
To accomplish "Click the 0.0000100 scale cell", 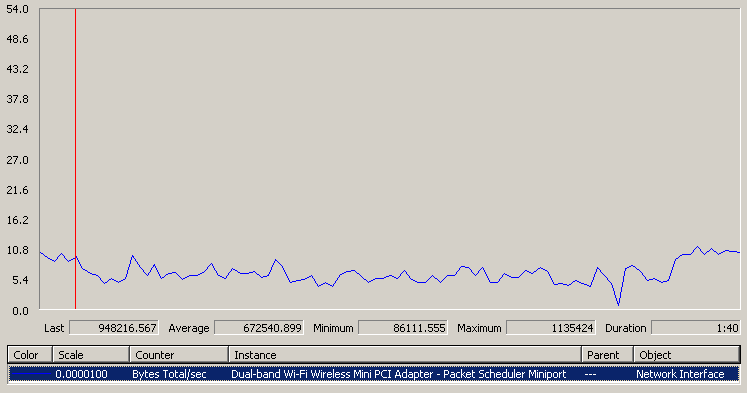I will pyautogui.click(x=81, y=374).
